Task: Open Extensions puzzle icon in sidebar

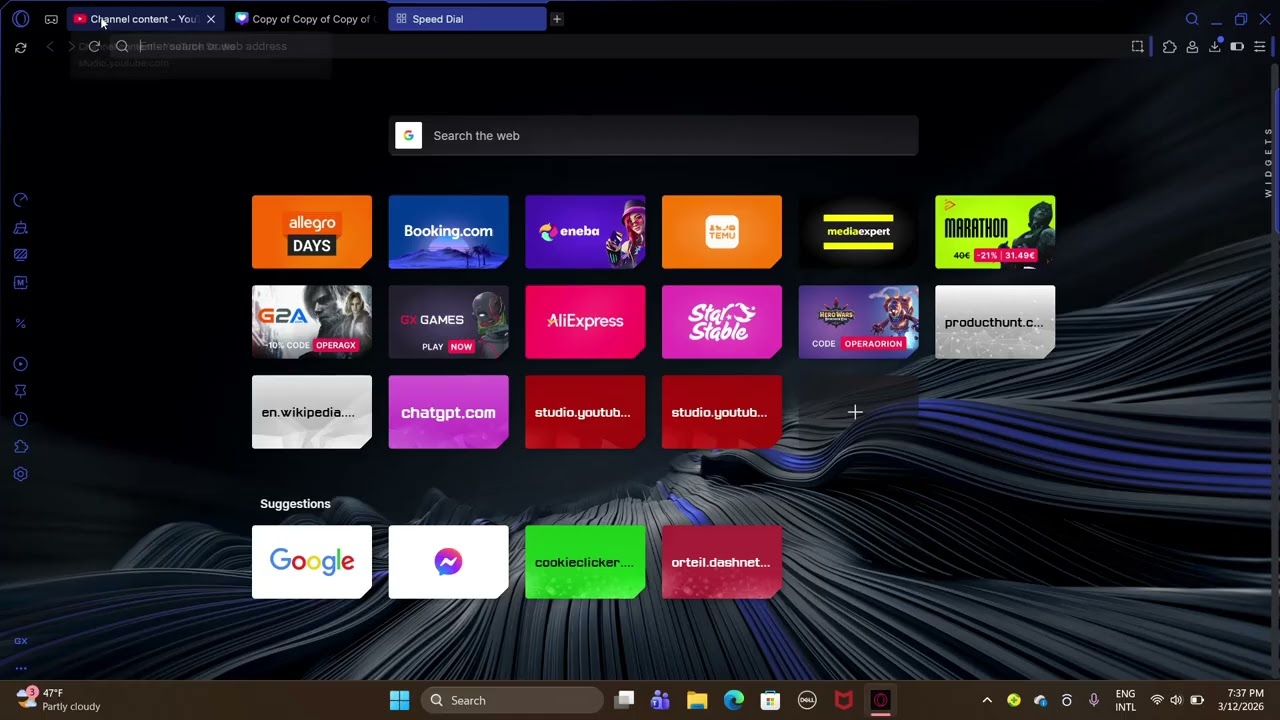Action: (20, 447)
